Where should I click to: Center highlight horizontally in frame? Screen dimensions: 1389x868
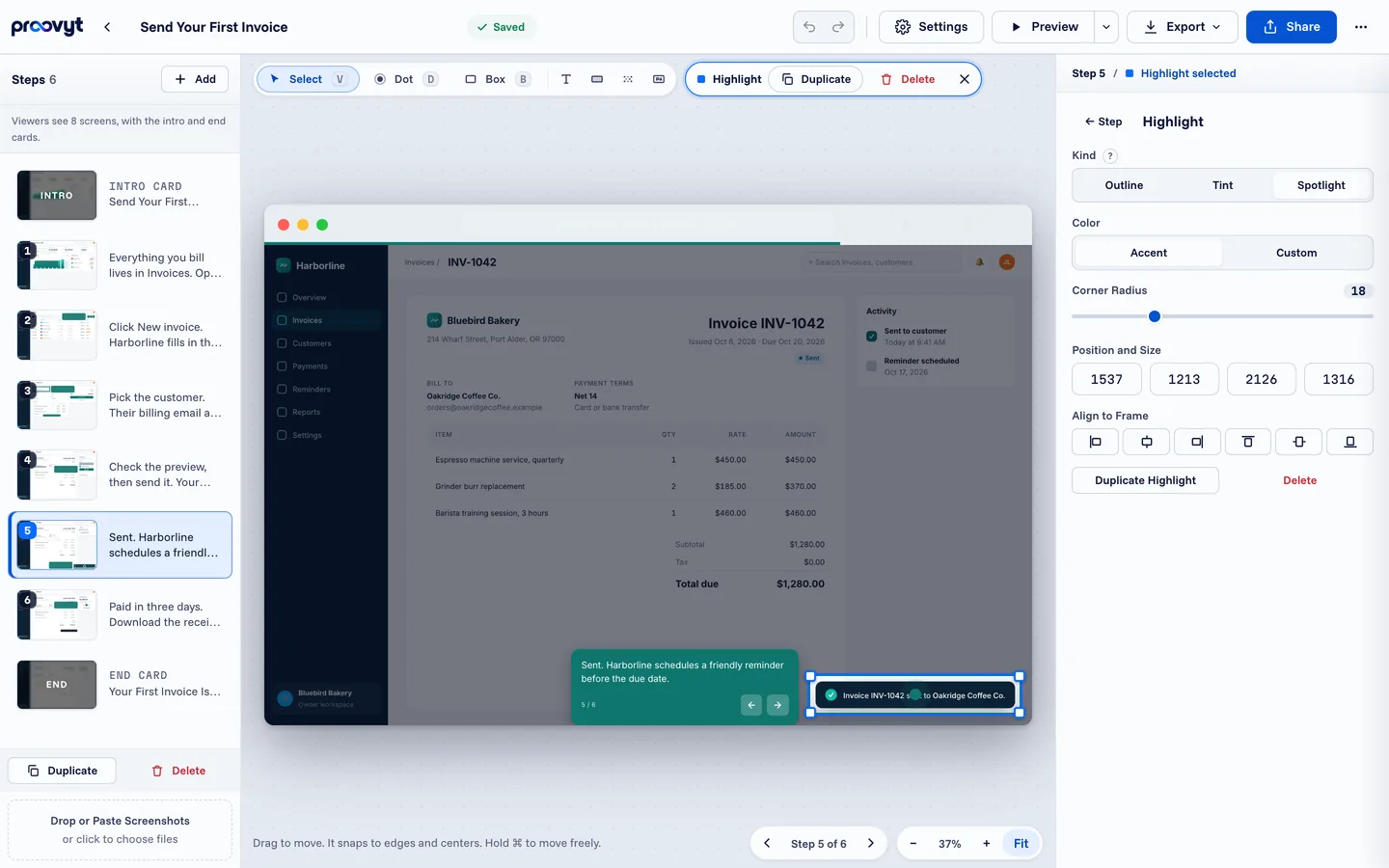point(1147,442)
